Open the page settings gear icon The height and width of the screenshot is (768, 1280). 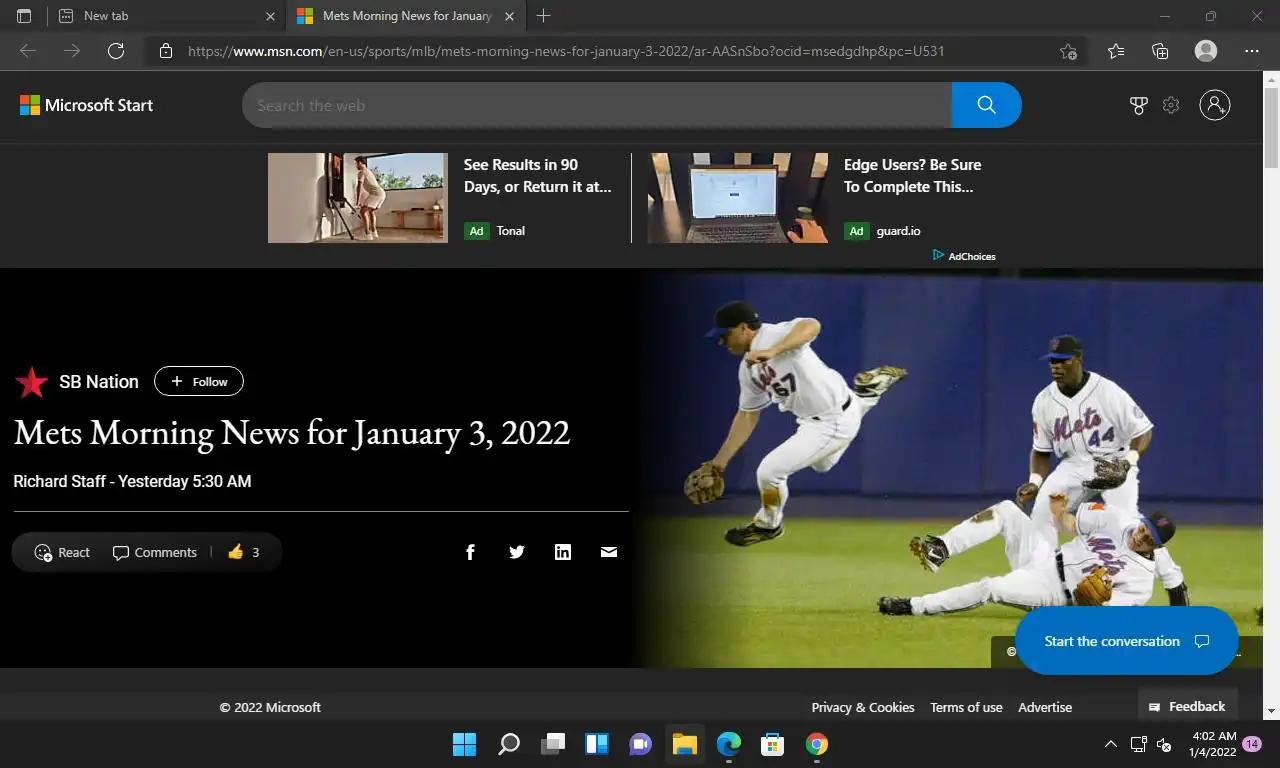(x=1171, y=105)
